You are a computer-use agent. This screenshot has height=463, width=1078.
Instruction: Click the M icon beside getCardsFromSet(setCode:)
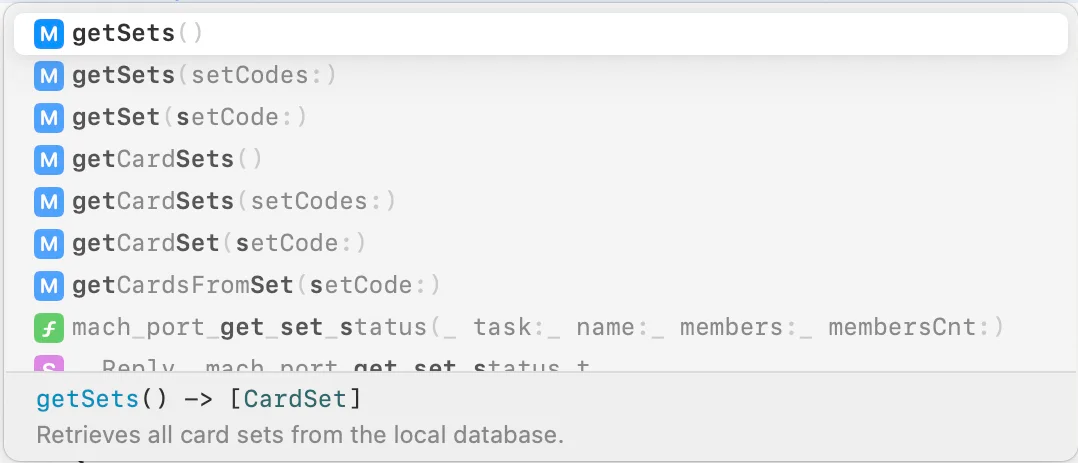(48, 286)
